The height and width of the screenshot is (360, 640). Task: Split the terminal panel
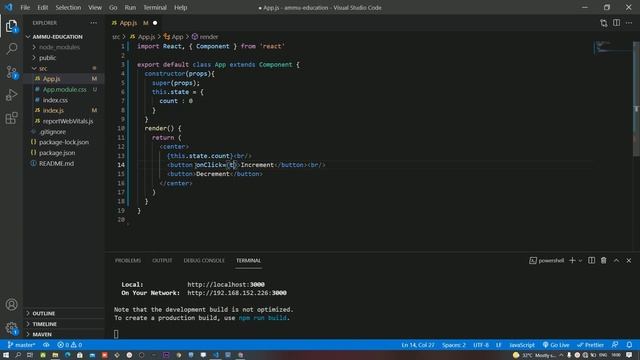pyautogui.click(x=591, y=260)
